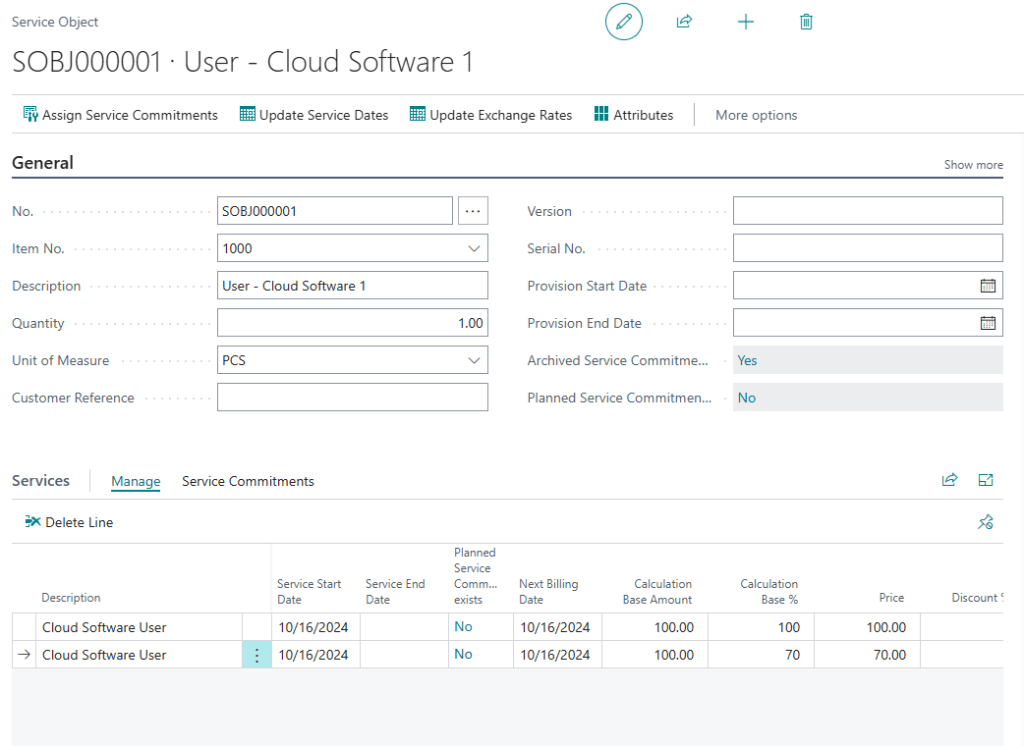Click the Customer Reference input field
Viewport: 1024px width, 746px height.
[x=352, y=398]
